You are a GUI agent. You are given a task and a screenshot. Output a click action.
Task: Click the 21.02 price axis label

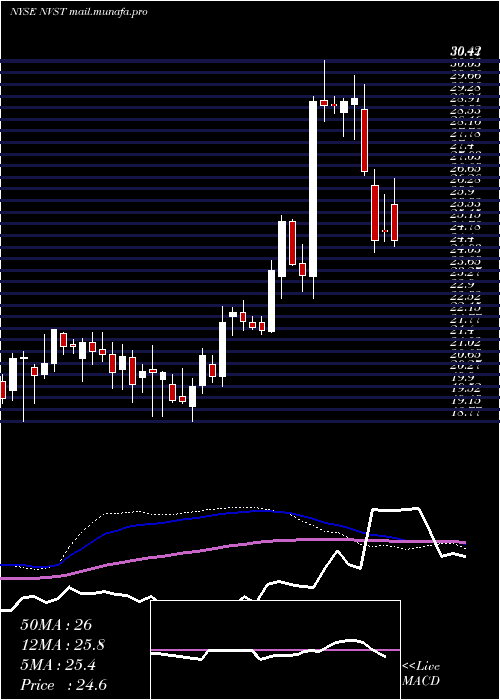466,343
